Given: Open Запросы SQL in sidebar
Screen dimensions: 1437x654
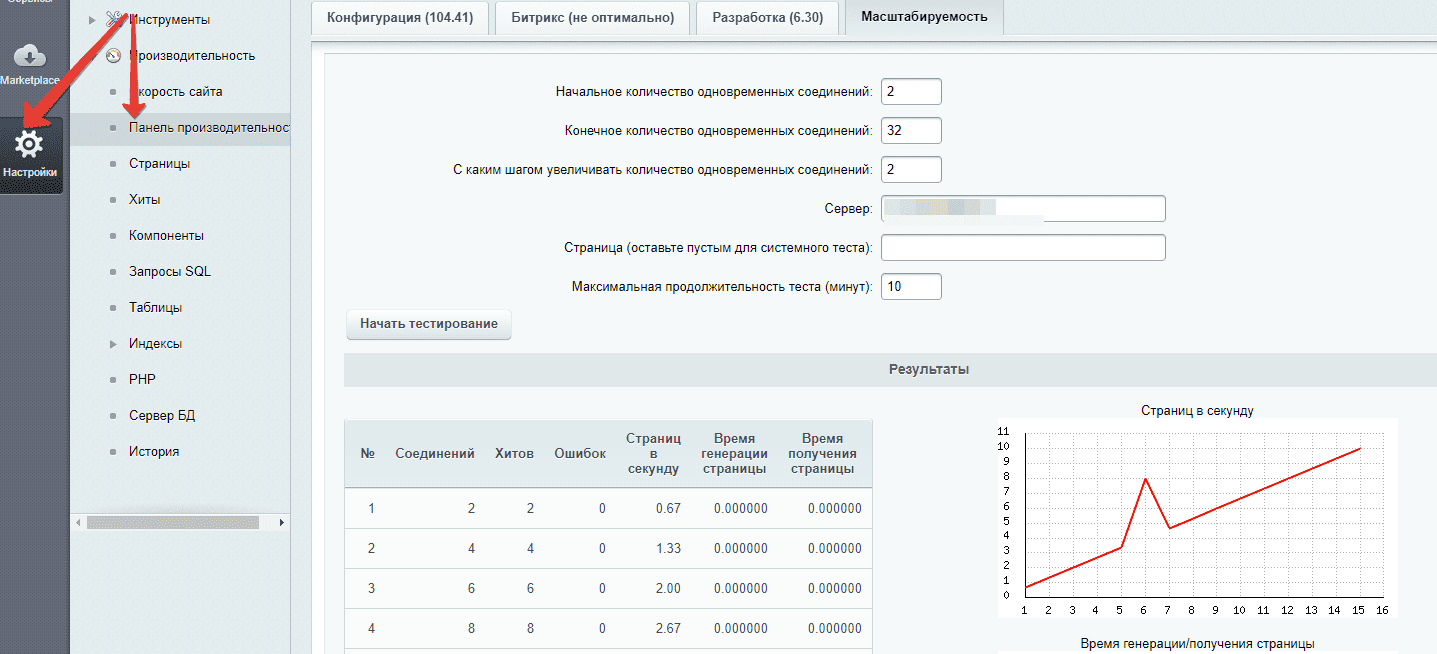Looking at the screenshot, I should click(170, 271).
